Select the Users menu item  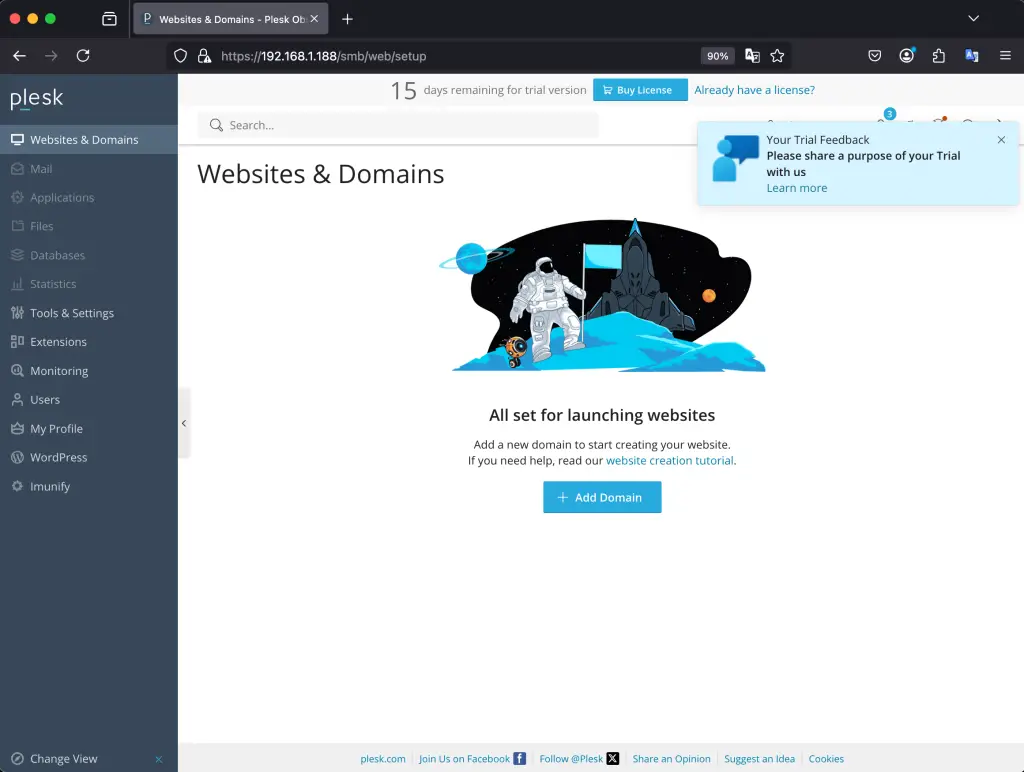point(45,400)
